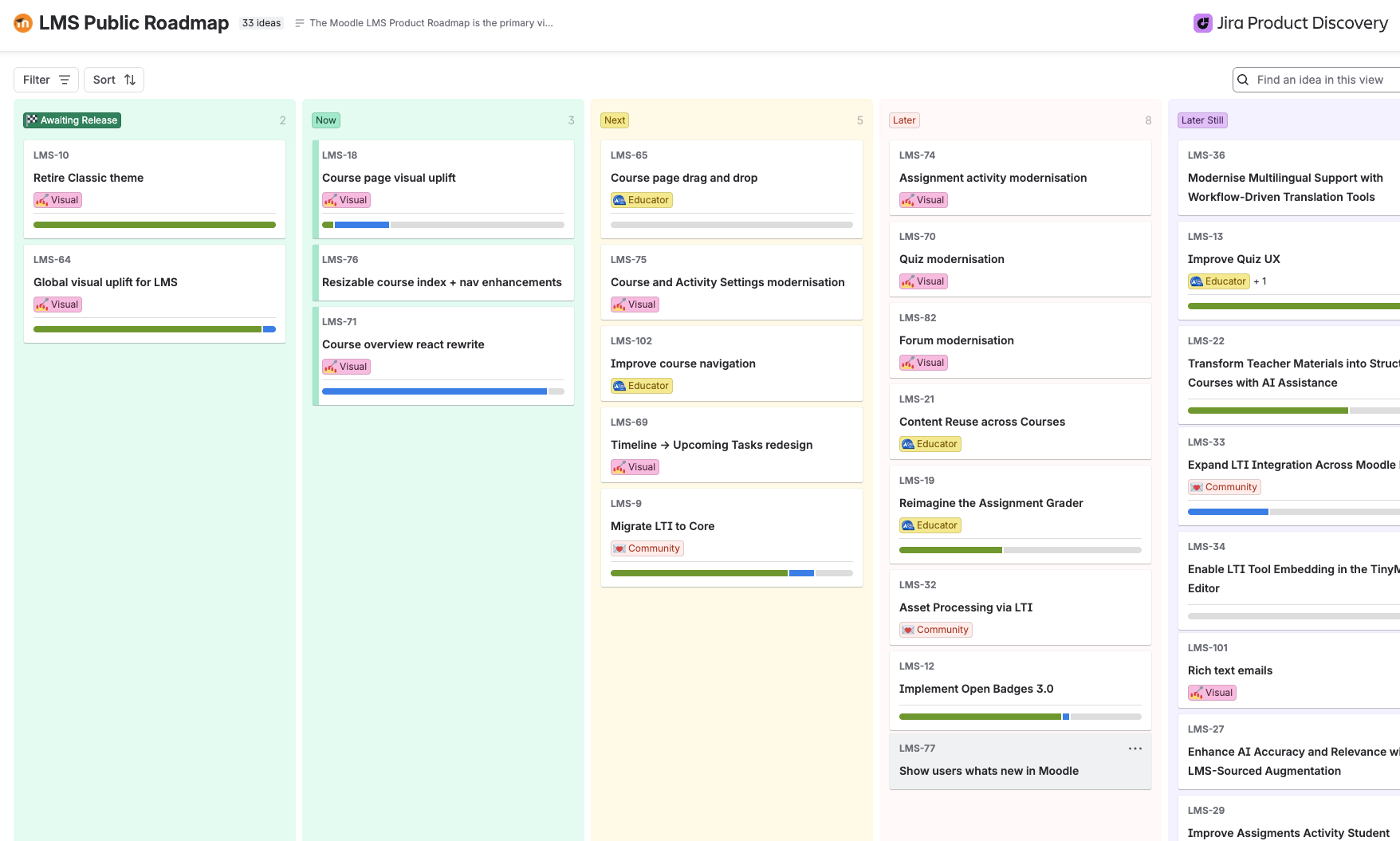This screenshot has height=841, width=1400.
Task: Click the +1 more tags indicator on LMS-13
Action: (x=1260, y=281)
